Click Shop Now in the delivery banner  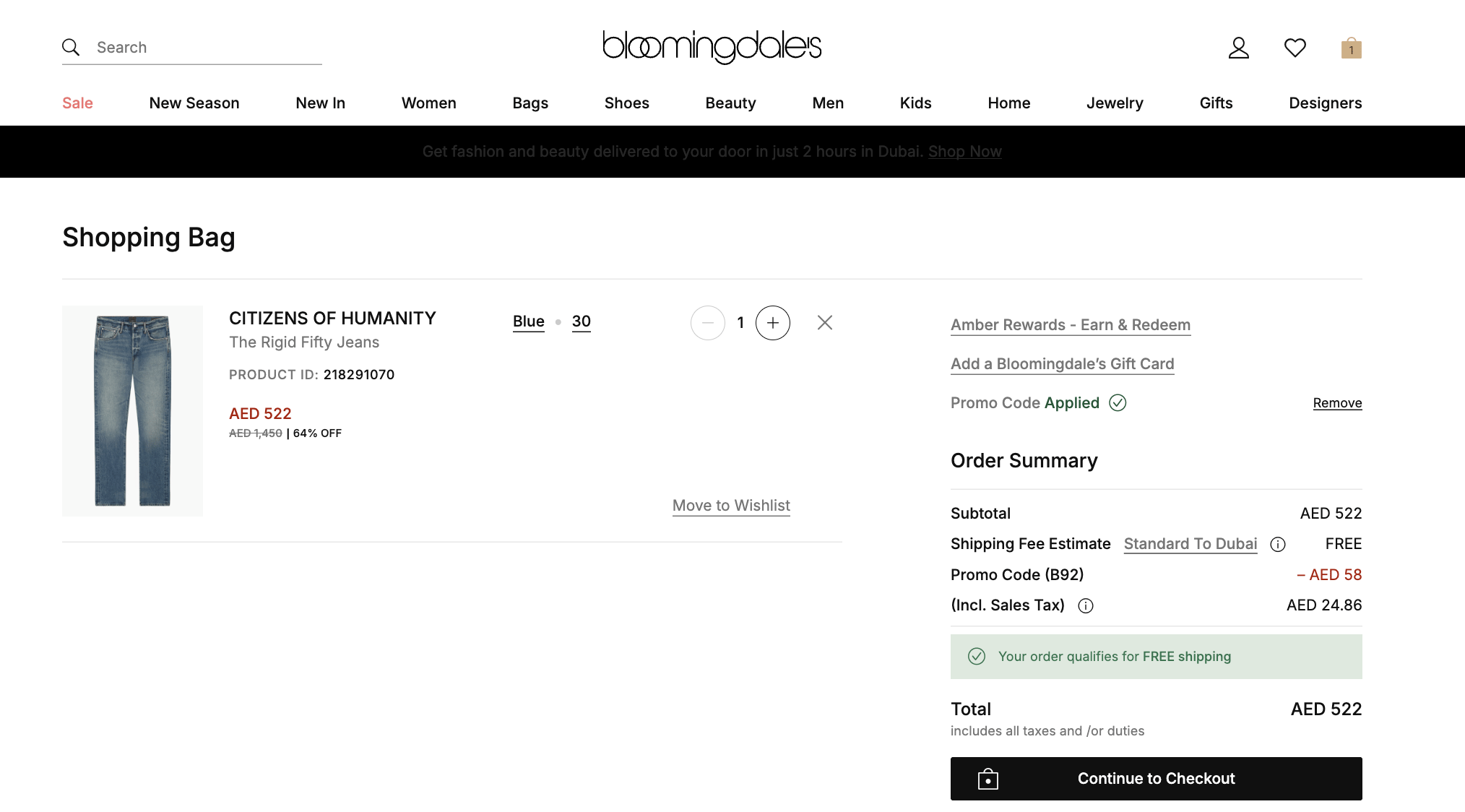coord(964,151)
